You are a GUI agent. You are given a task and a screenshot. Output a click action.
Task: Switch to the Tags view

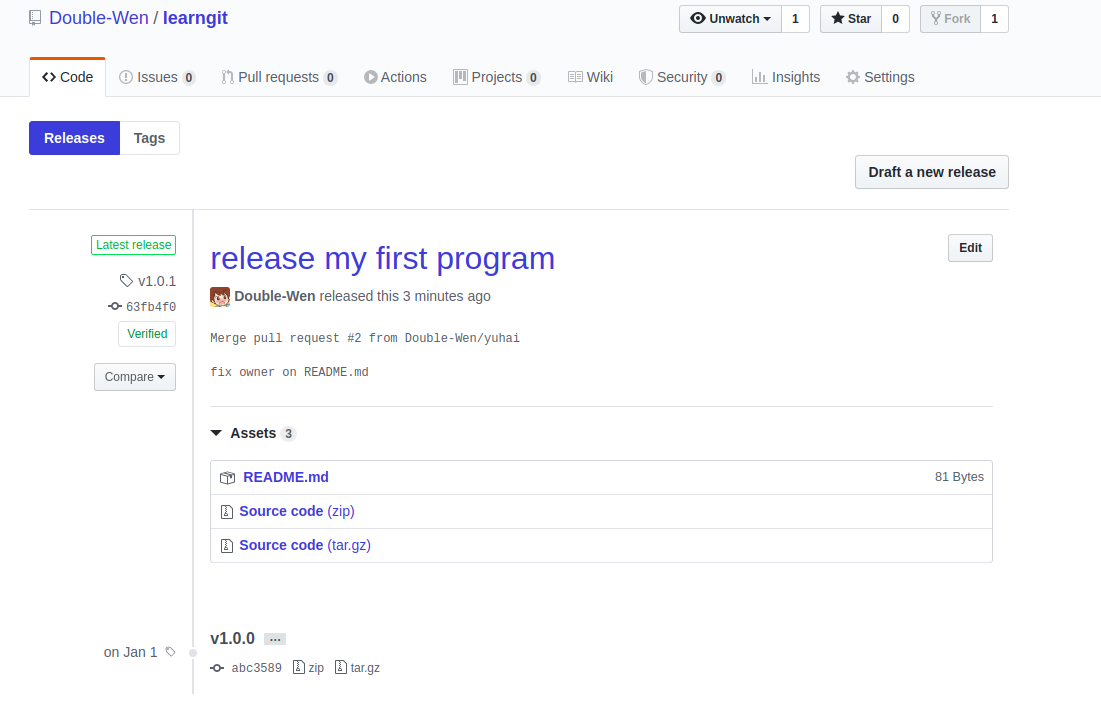(x=149, y=138)
